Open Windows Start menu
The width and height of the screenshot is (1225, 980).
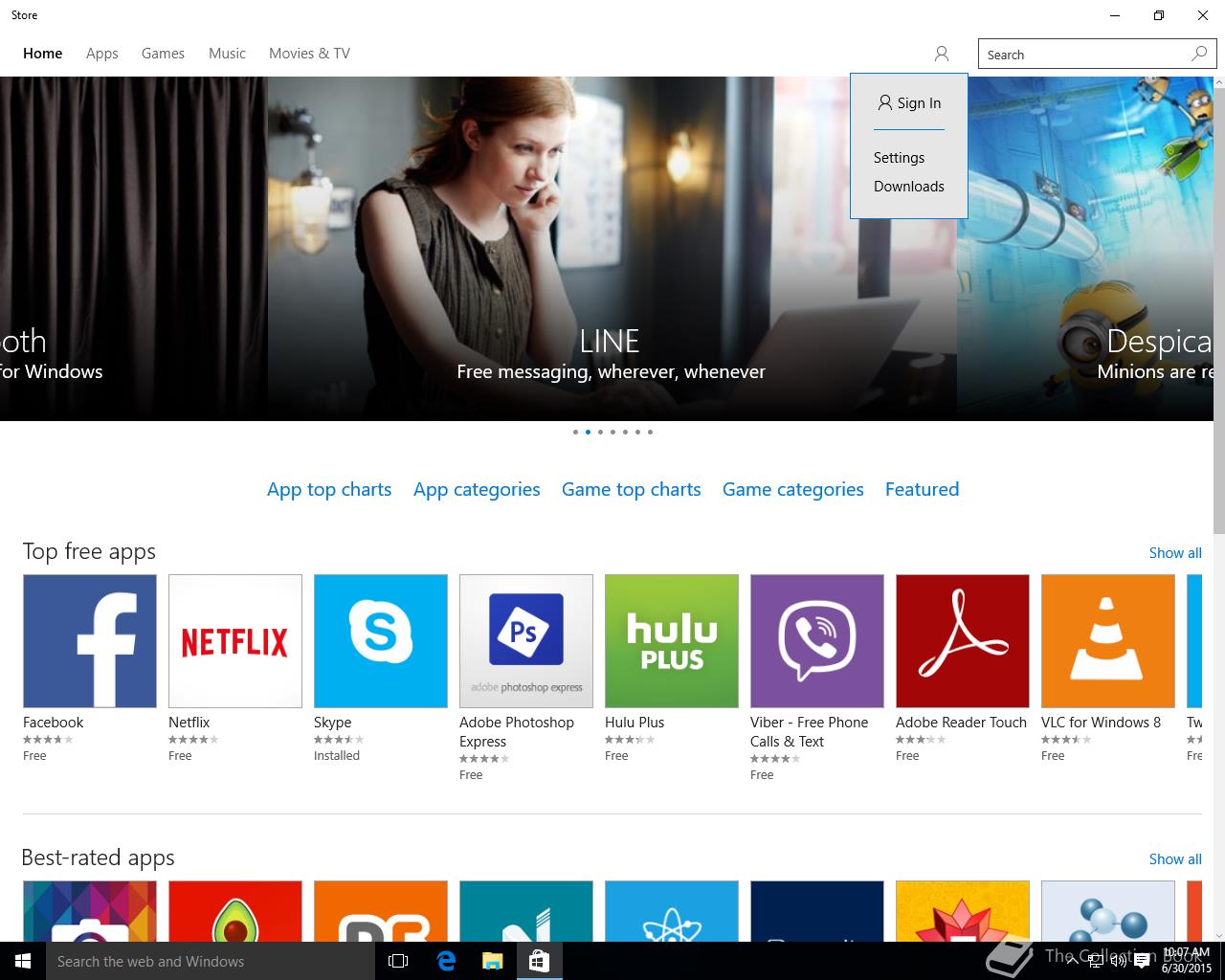[23, 961]
